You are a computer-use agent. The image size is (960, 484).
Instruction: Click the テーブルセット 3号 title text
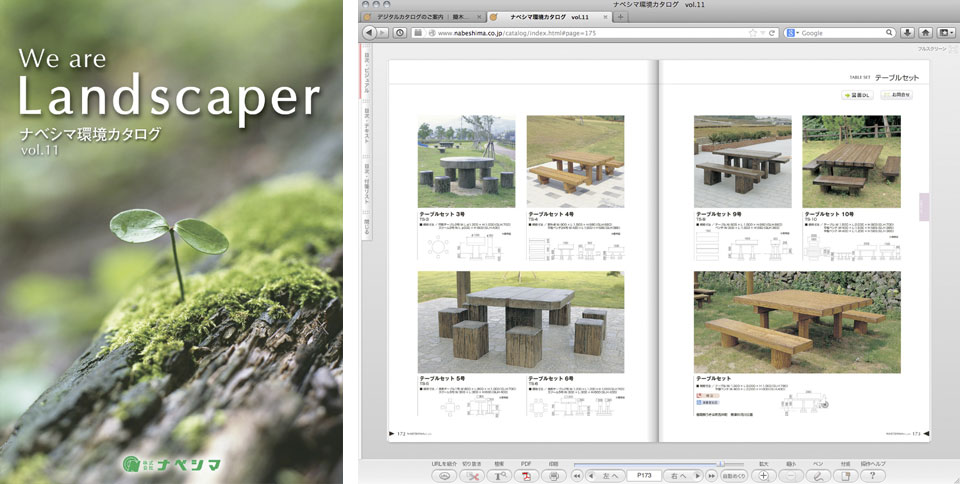click(x=443, y=215)
